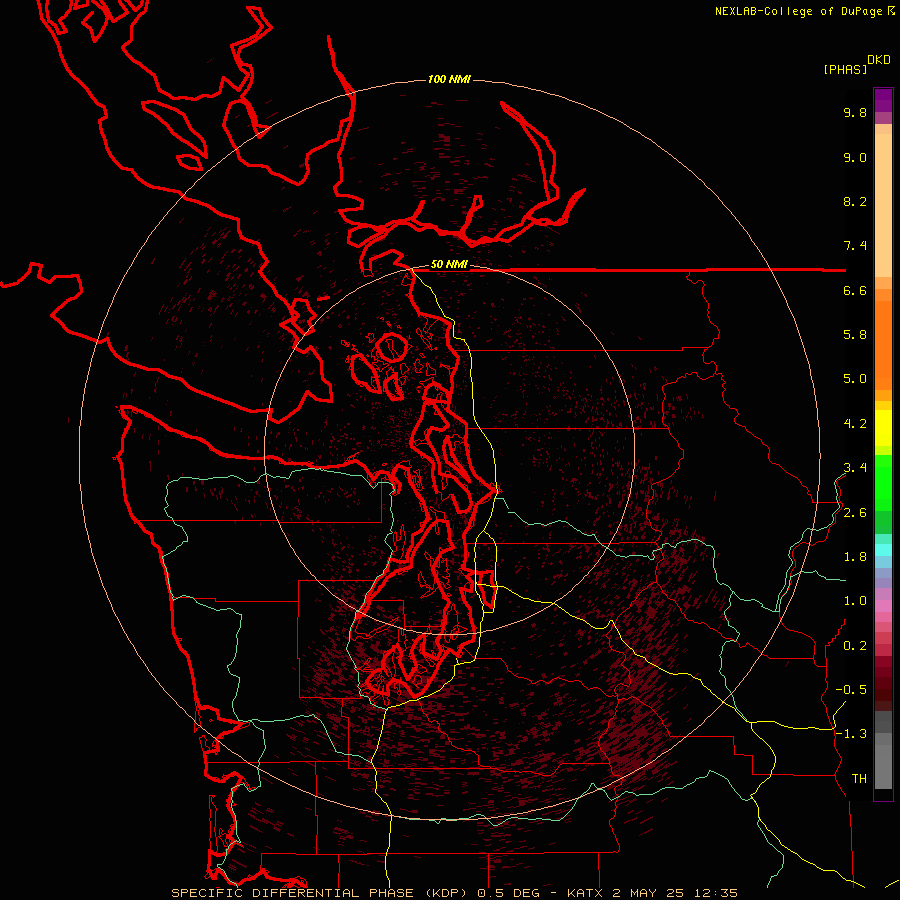Click the [PHAS] label above the color scale
The height and width of the screenshot is (900, 900).
pyautogui.click(x=845, y=69)
